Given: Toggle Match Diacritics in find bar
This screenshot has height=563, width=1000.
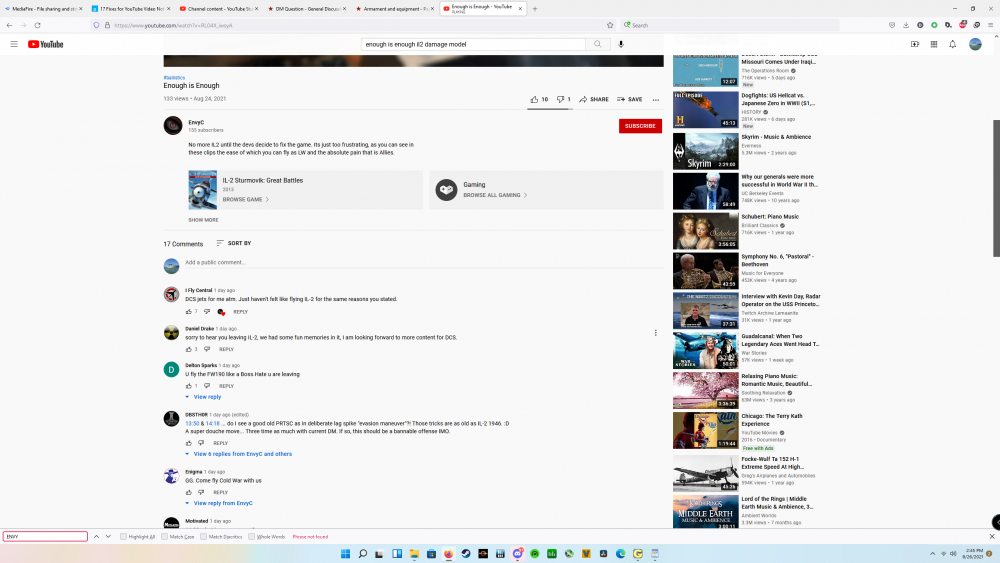Looking at the screenshot, I should pyautogui.click(x=203, y=537).
